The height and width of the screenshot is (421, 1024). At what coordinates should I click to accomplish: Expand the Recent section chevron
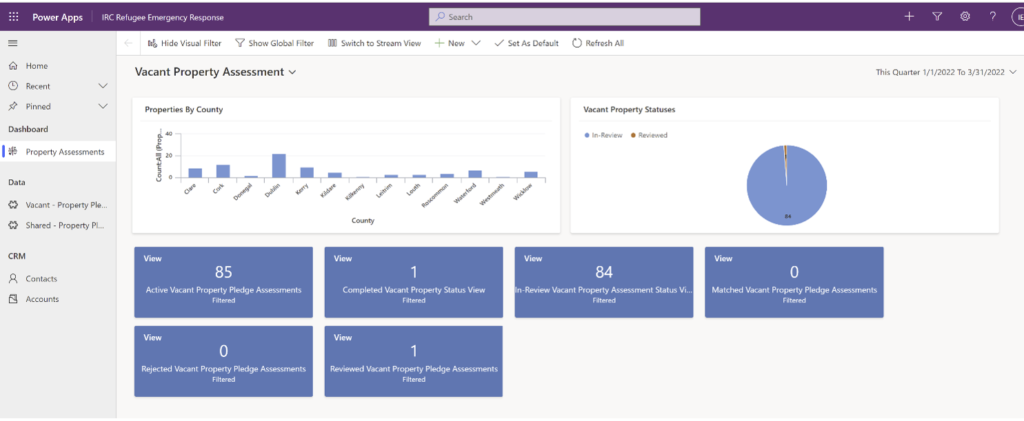(x=103, y=86)
